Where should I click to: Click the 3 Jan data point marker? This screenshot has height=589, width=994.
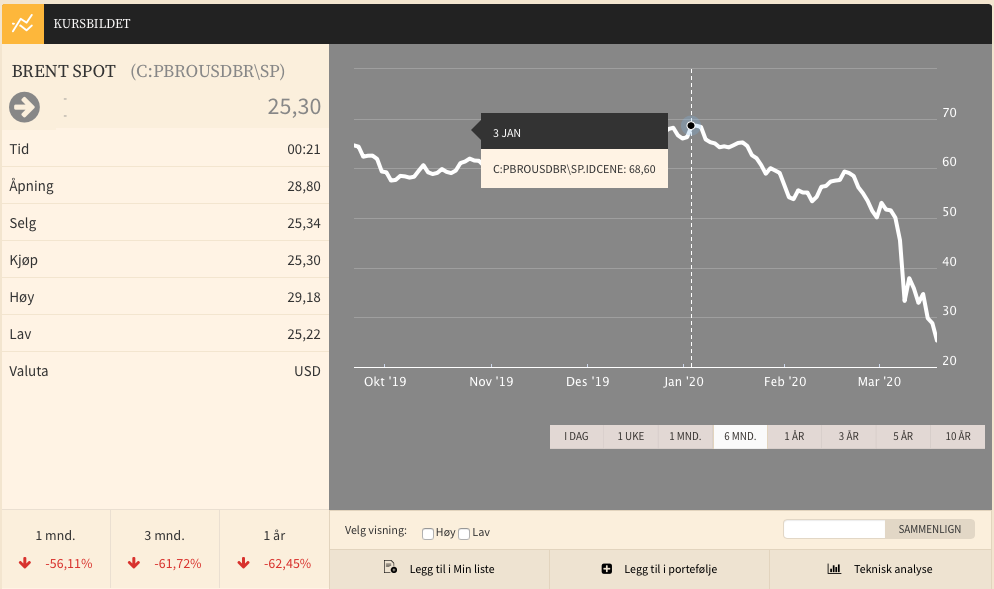click(691, 126)
